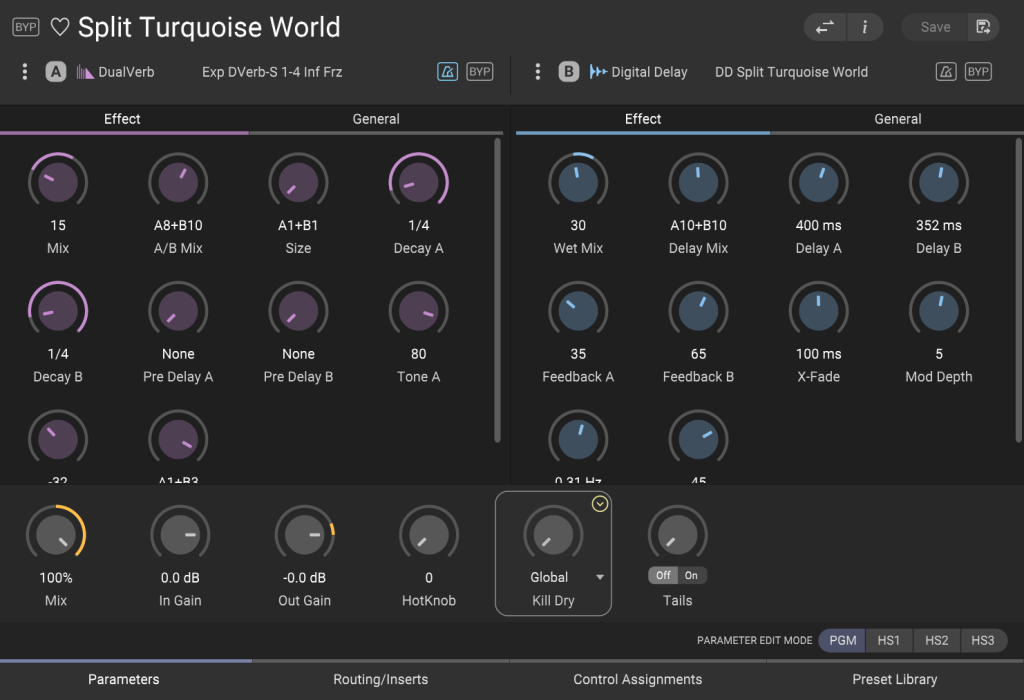Screen dimensions: 1024x700
Task: Click the Out Gain knob
Action: click(304, 535)
